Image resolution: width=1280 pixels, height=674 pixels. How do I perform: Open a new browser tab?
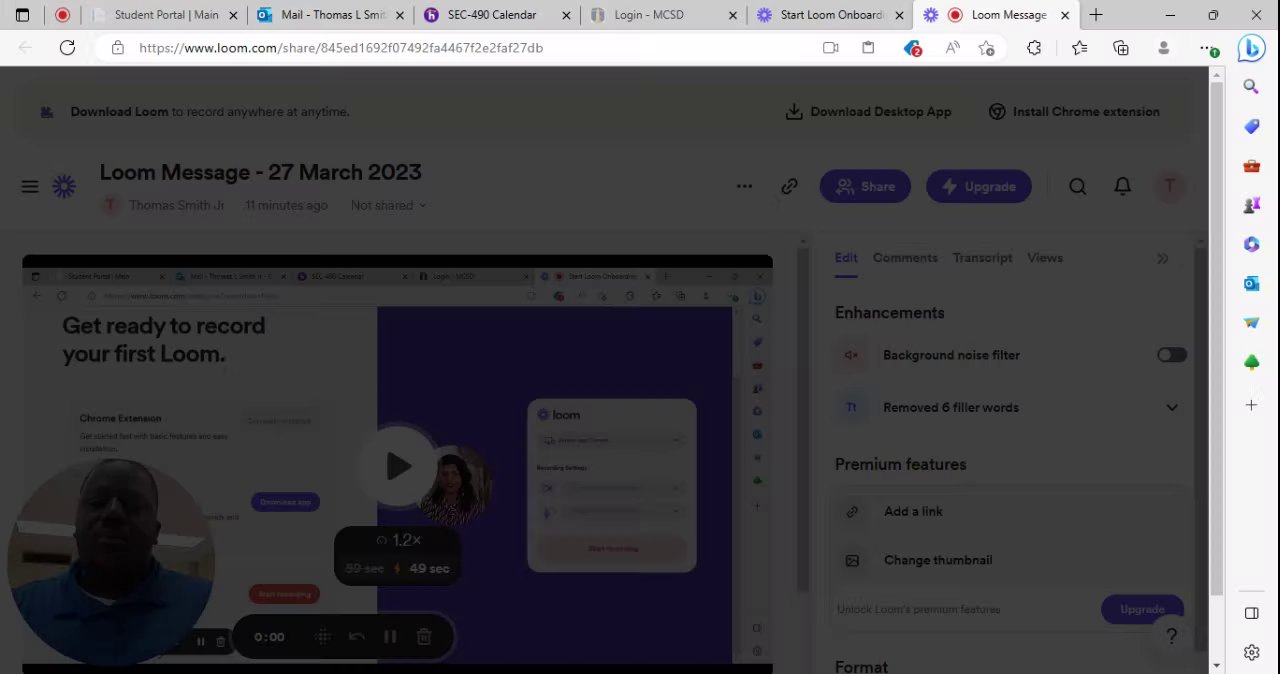pyautogui.click(x=1096, y=15)
